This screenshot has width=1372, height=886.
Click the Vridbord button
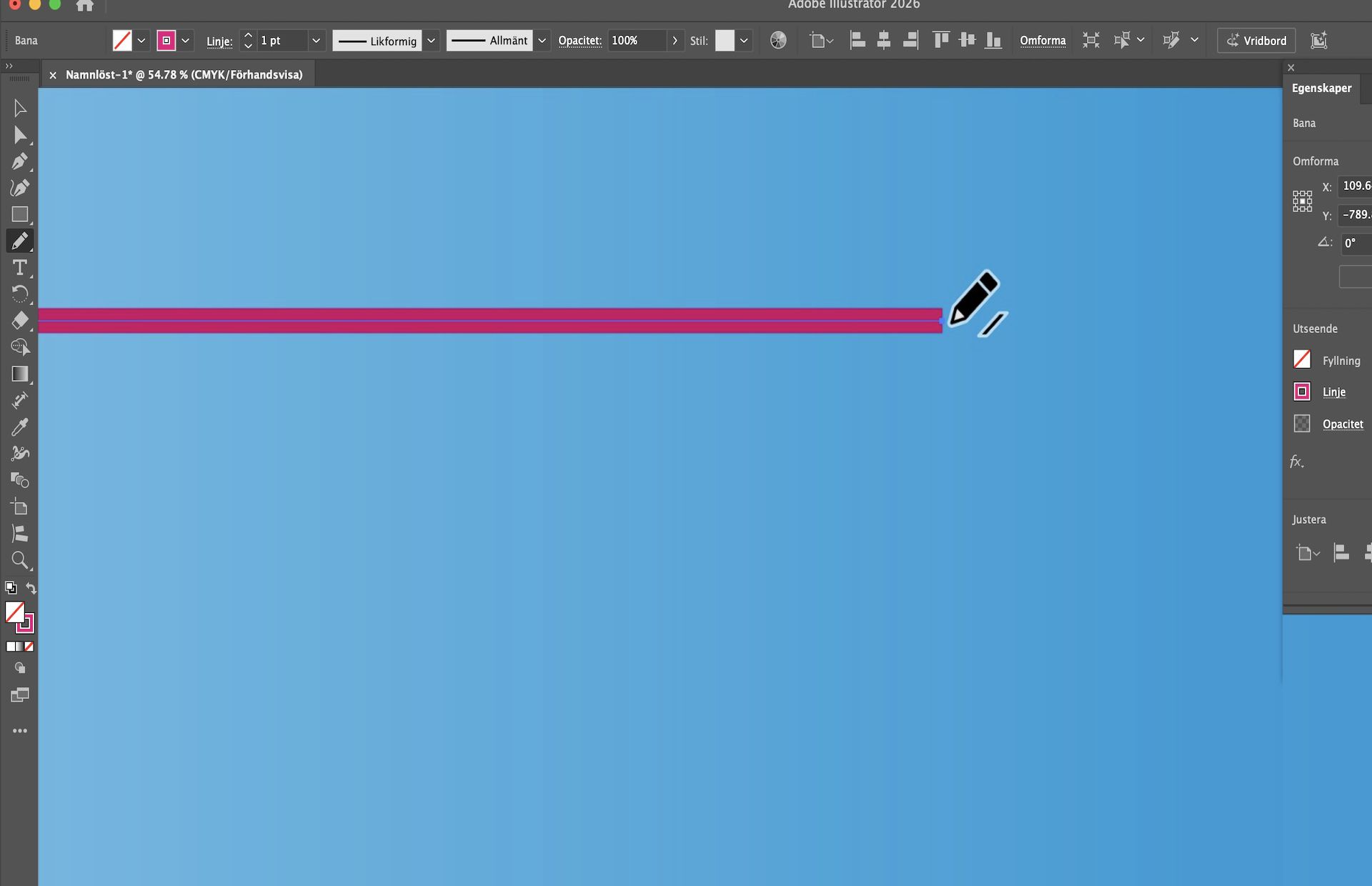pos(1256,41)
